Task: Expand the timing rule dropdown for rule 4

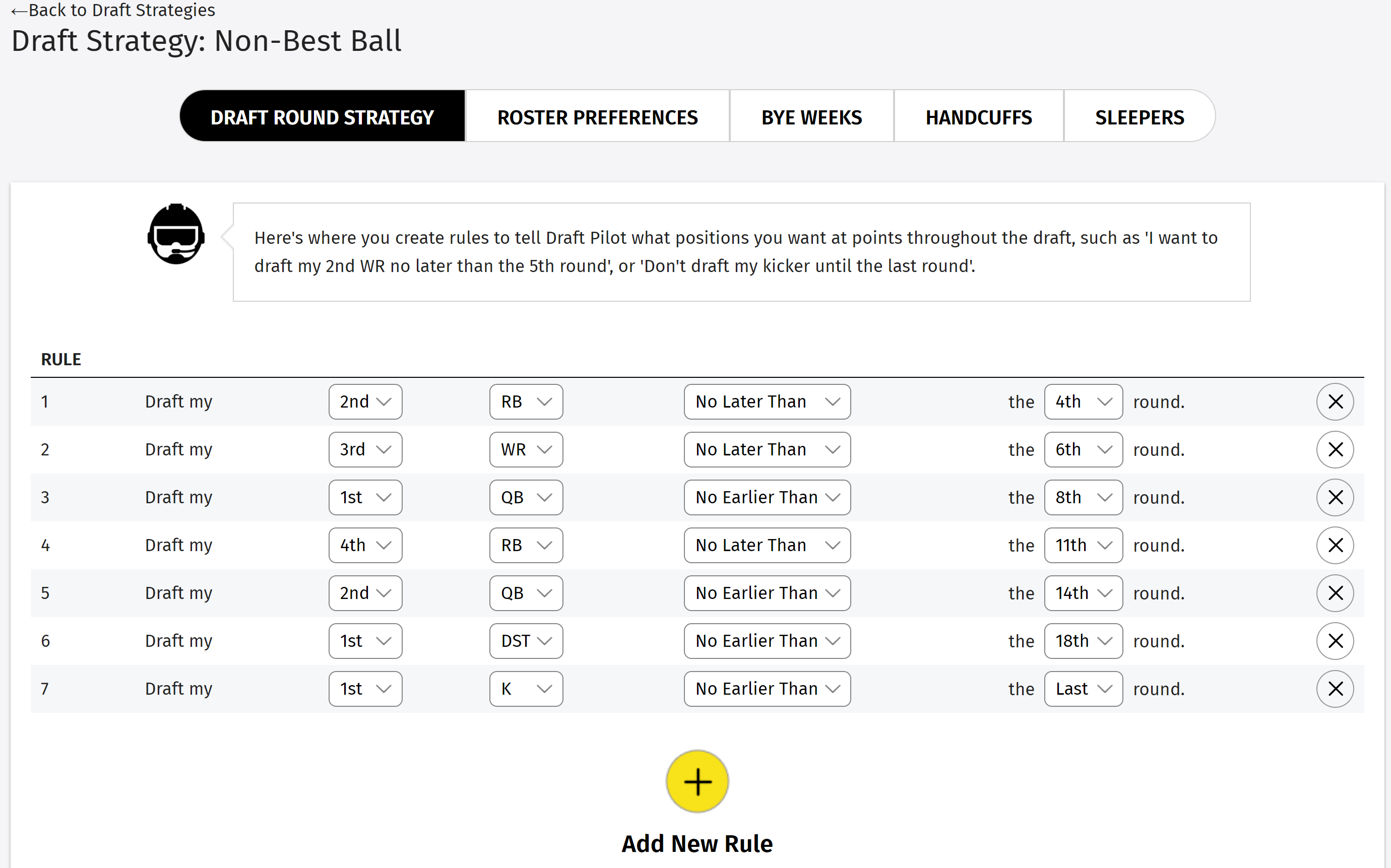Action: (765, 545)
